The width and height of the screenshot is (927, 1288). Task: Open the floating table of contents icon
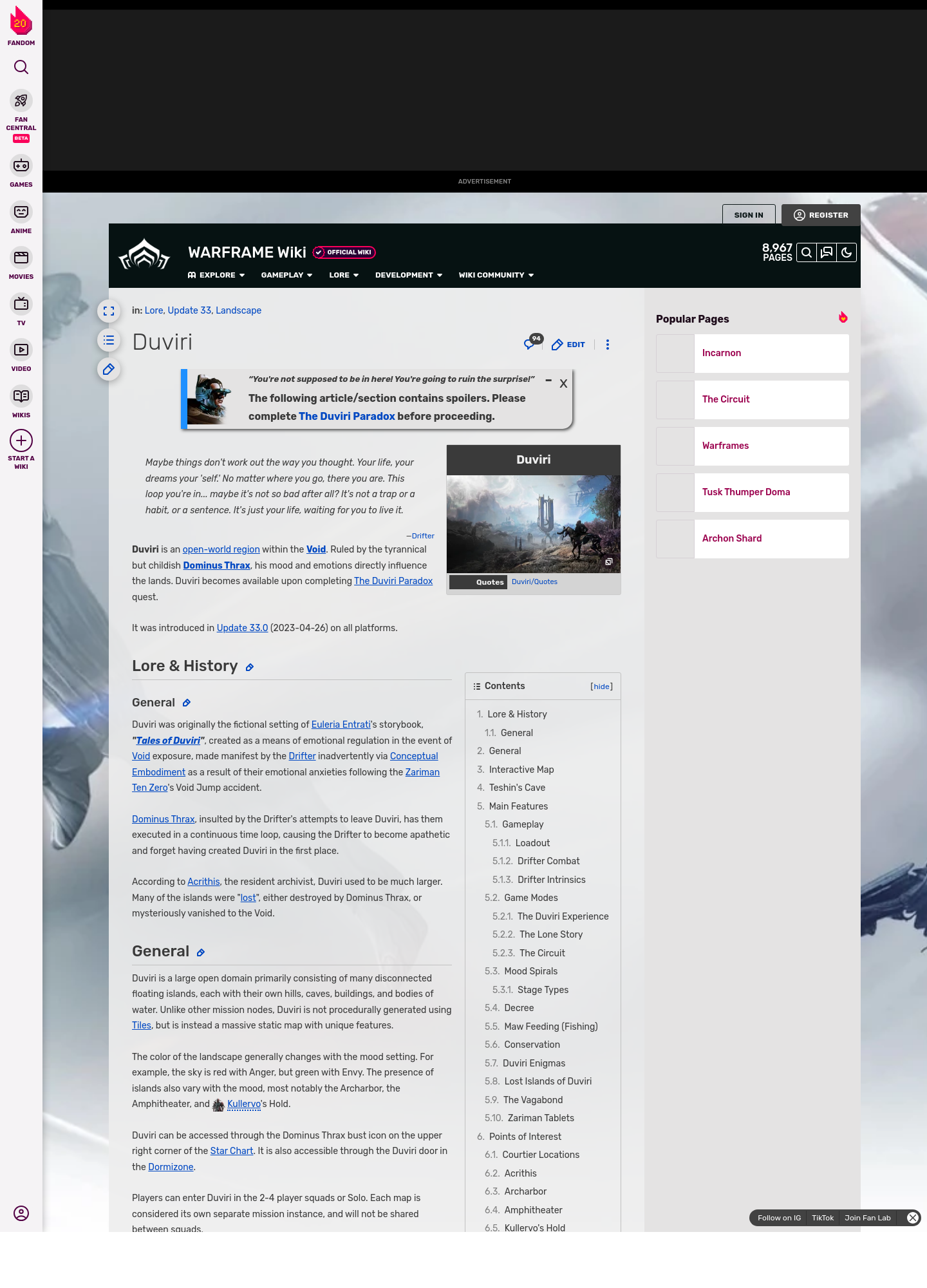pos(109,340)
